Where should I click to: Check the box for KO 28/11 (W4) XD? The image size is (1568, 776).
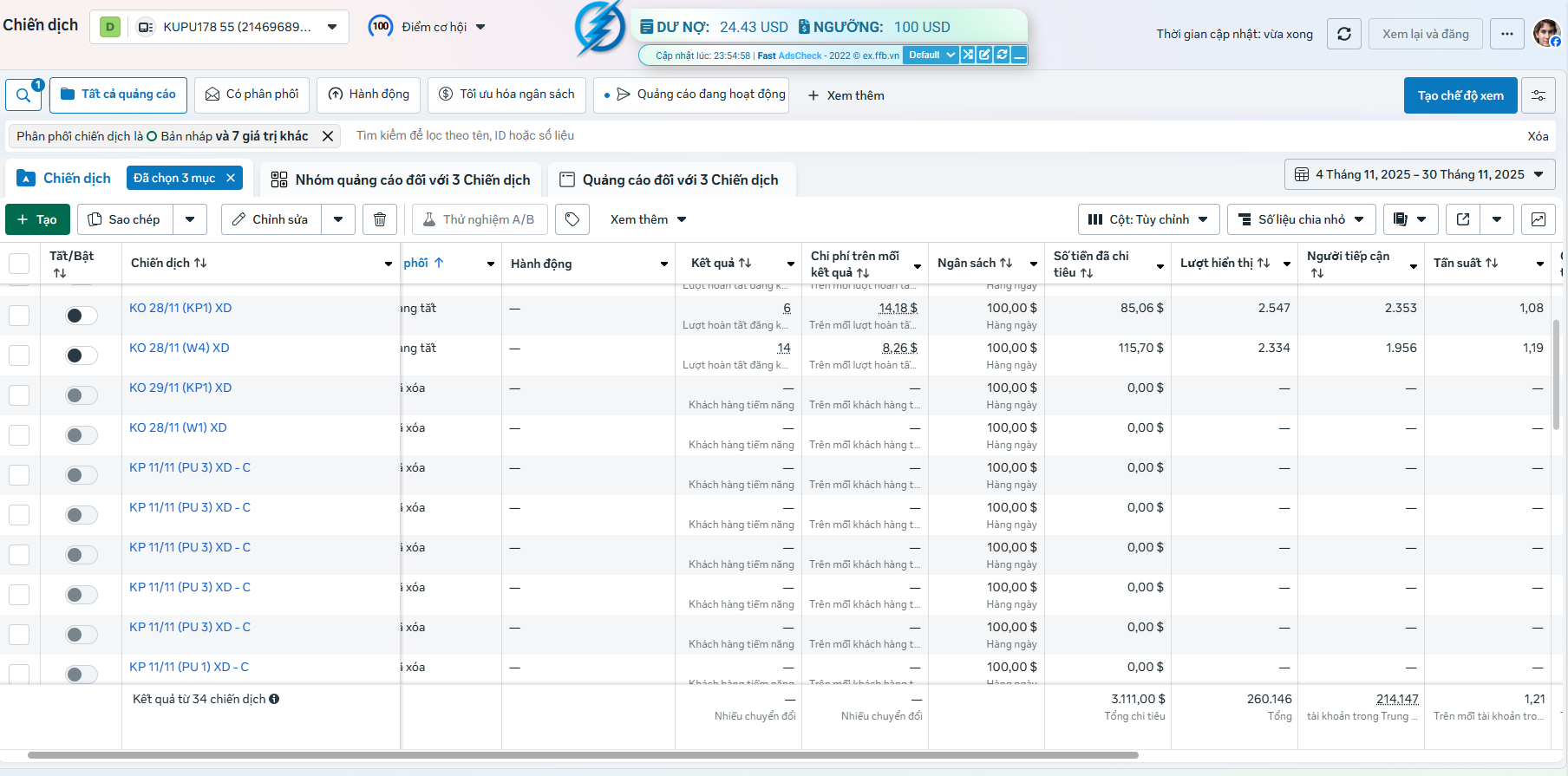tap(19, 355)
